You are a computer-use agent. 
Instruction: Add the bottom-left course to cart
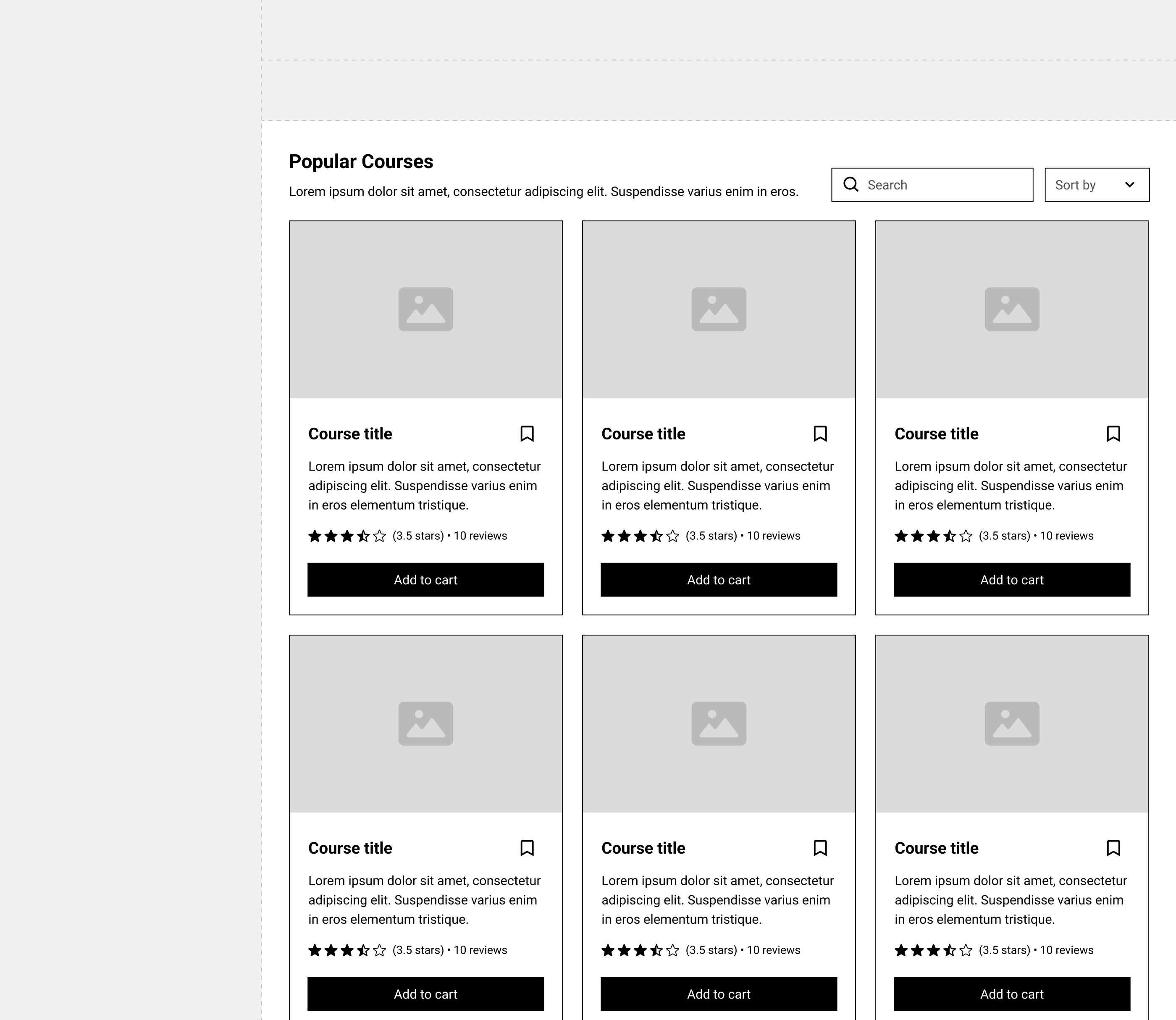(x=425, y=994)
